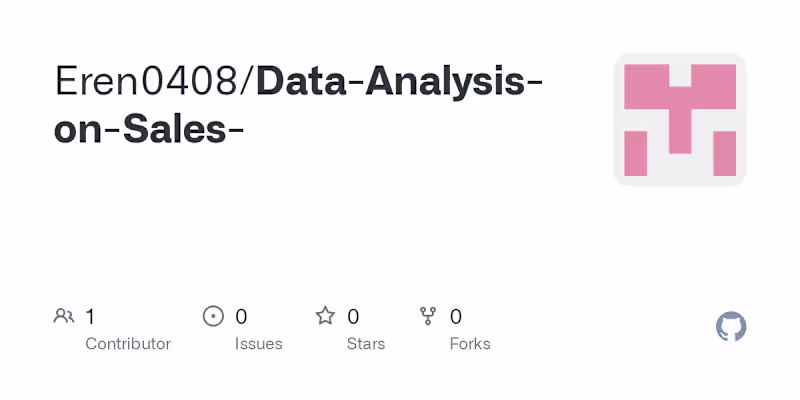
Task: Open the GitHub Octocat logo
Action: pyautogui.click(x=731, y=327)
